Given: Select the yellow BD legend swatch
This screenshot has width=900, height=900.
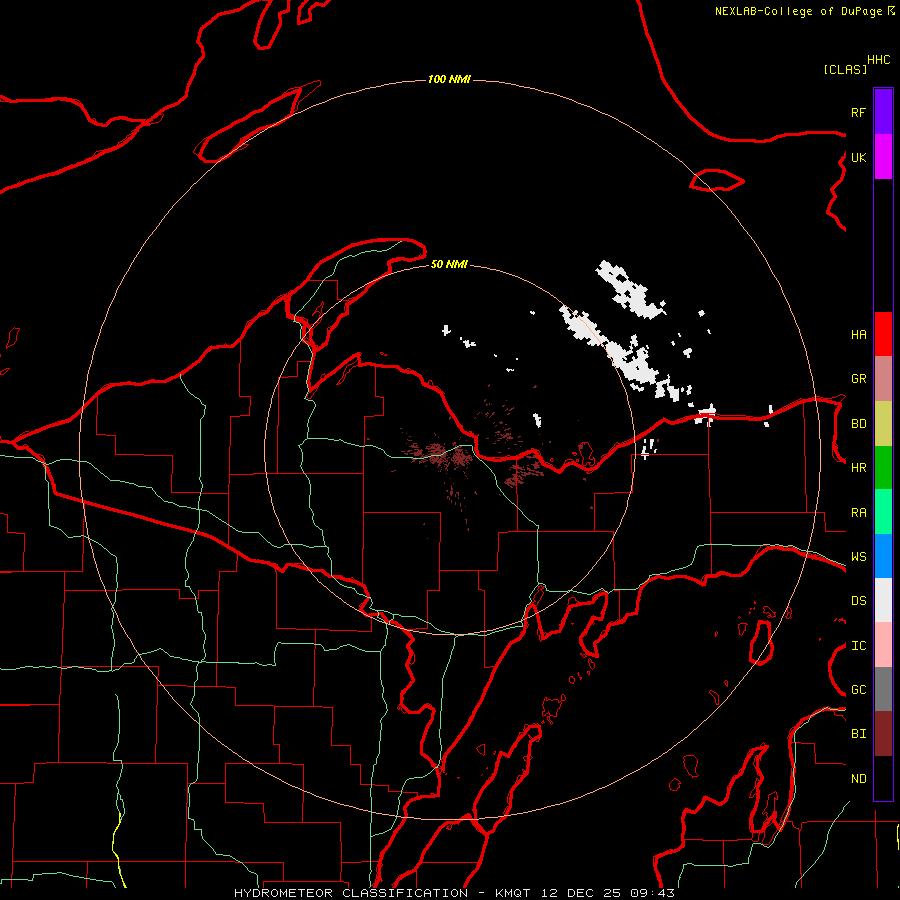Looking at the screenshot, I should (x=883, y=424).
